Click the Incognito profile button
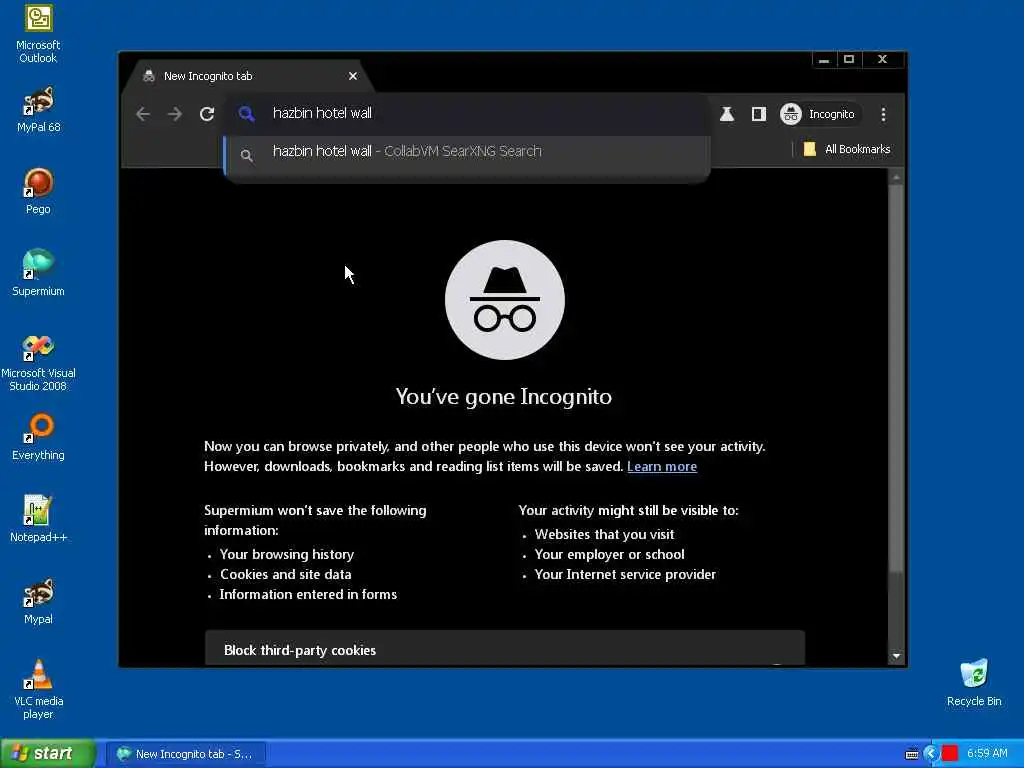This screenshot has width=1024, height=768. pos(819,114)
